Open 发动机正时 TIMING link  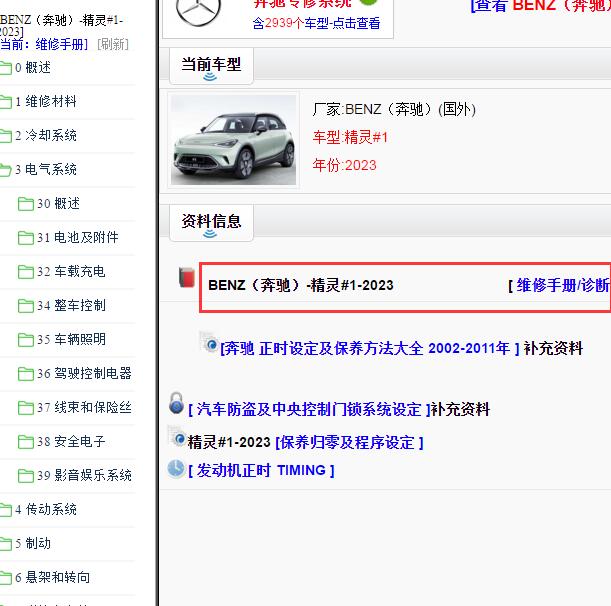pos(261,470)
